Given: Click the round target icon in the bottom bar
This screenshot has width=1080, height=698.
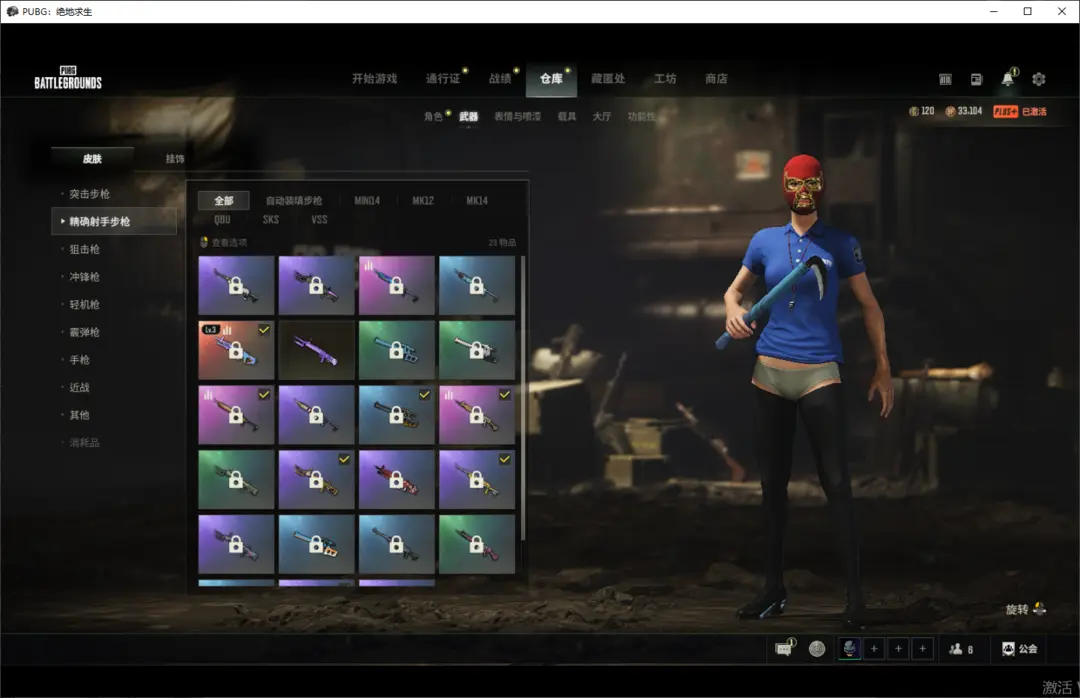Looking at the screenshot, I should (x=817, y=648).
